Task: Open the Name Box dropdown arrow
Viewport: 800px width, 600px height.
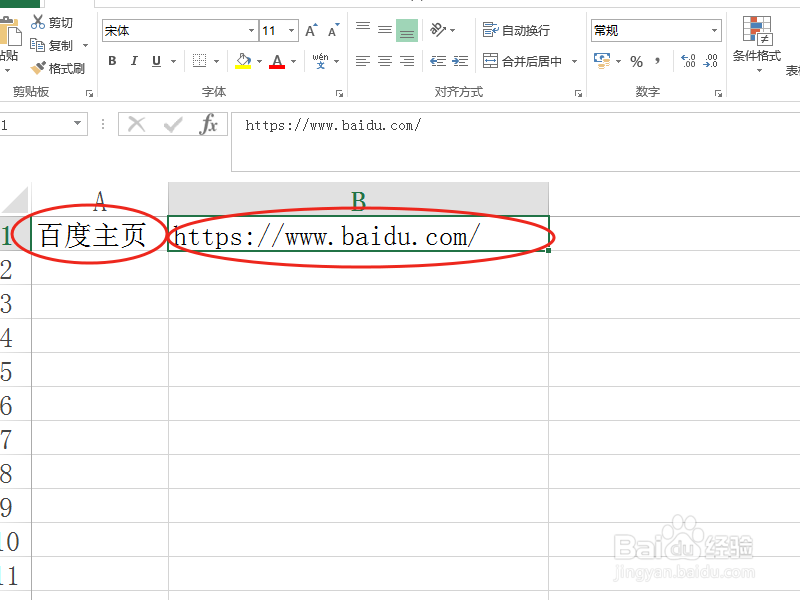Action: click(x=78, y=123)
